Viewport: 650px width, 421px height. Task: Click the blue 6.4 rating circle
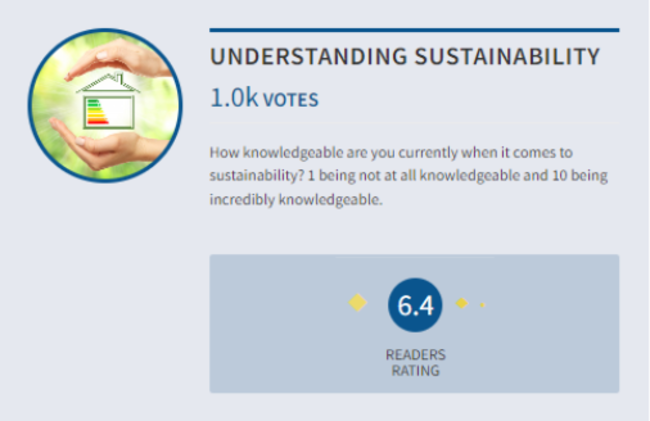tap(414, 305)
